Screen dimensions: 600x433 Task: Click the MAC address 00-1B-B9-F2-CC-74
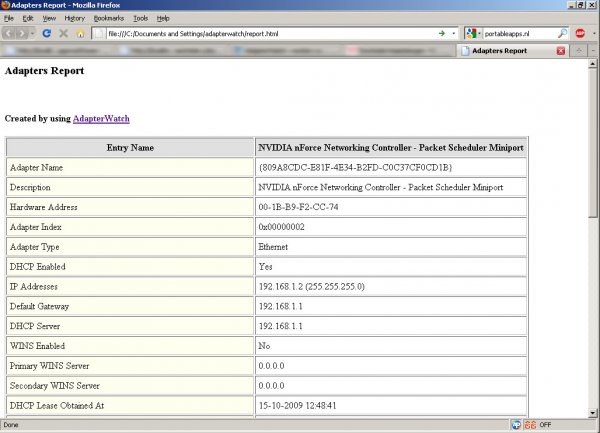pyautogui.click(x=298, y=207)
